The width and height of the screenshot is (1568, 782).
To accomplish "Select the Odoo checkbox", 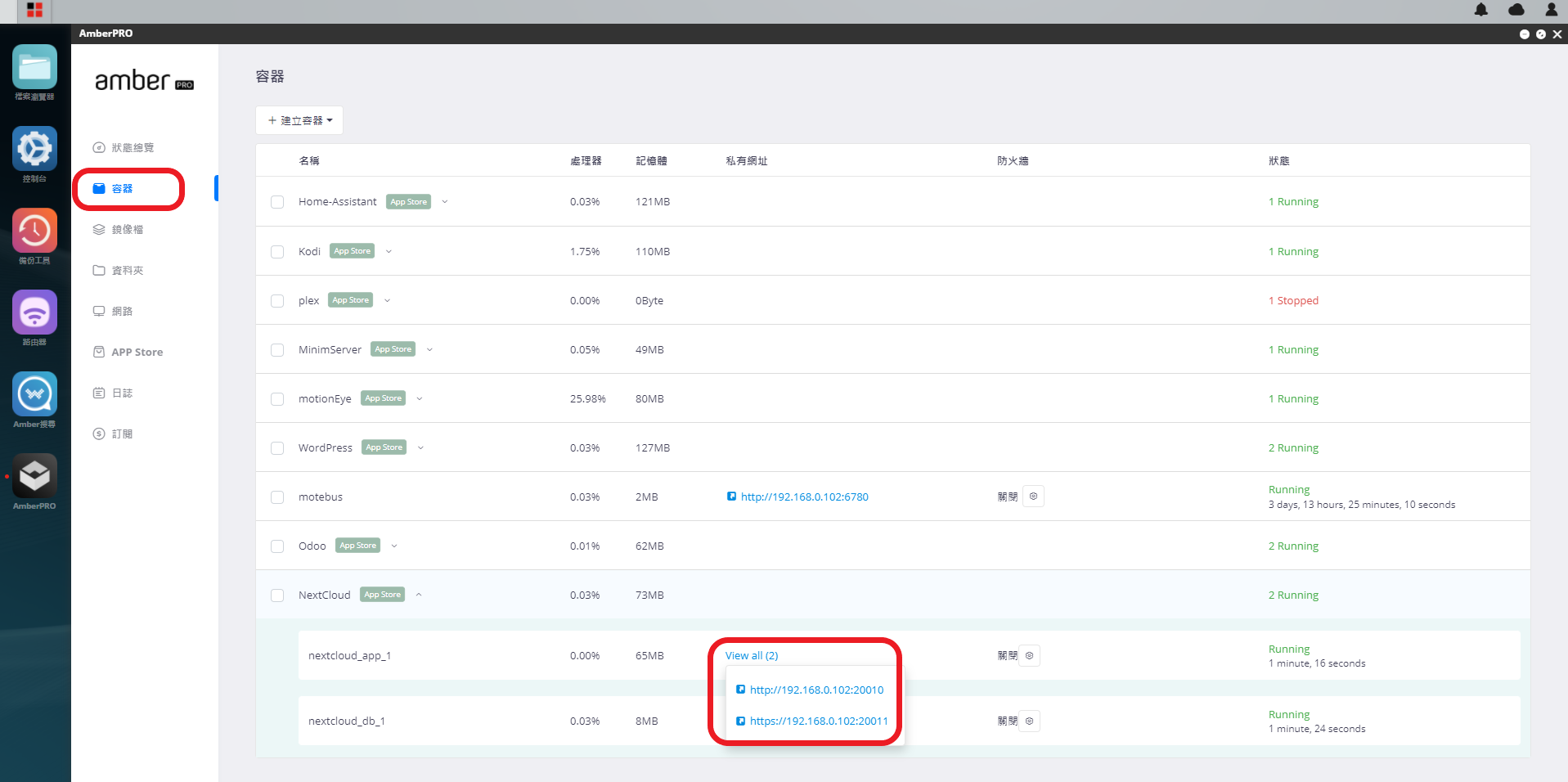I will pos(277,546).
